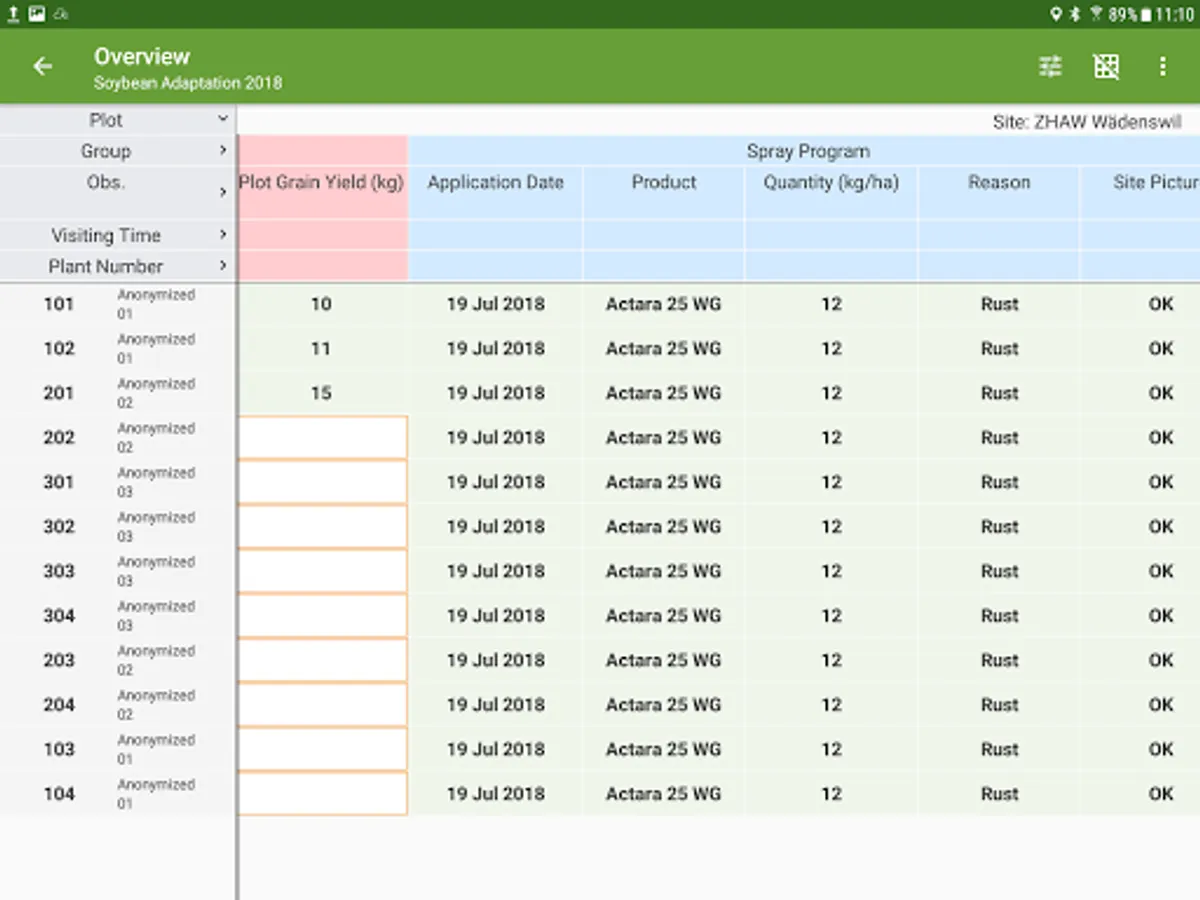Collapse the Plot header row
1200x900 pixels.
coord(222,119)
